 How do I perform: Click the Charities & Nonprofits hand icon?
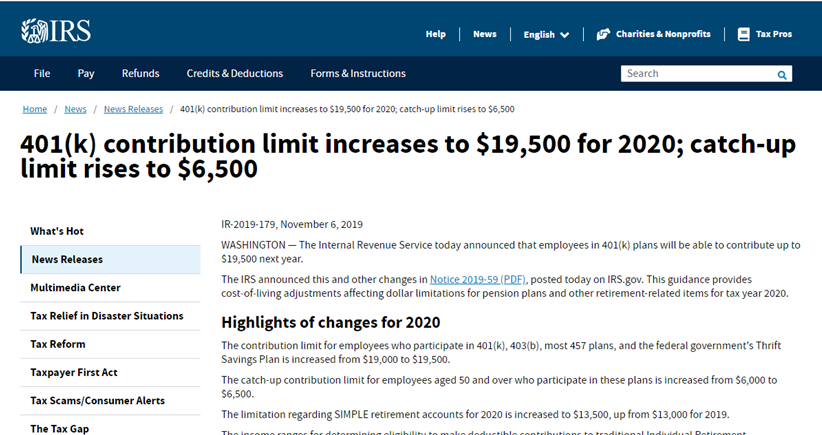tap(603, 34)
